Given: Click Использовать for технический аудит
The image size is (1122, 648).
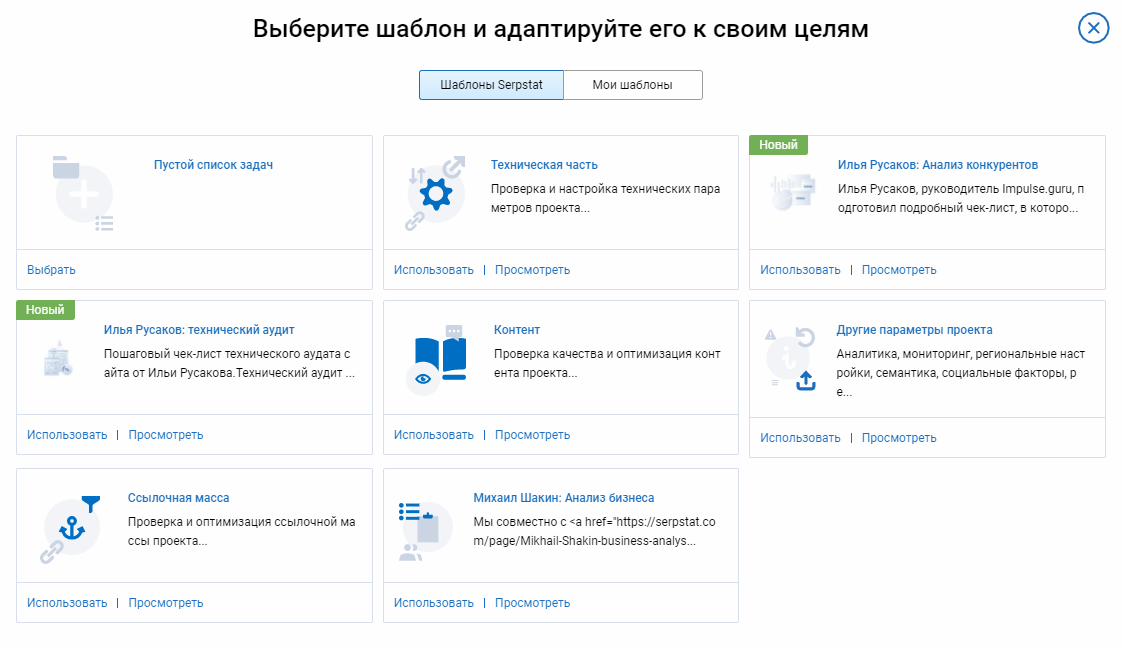Looking at the screenshot, I should pyautogui.click(x=67, y=435).
